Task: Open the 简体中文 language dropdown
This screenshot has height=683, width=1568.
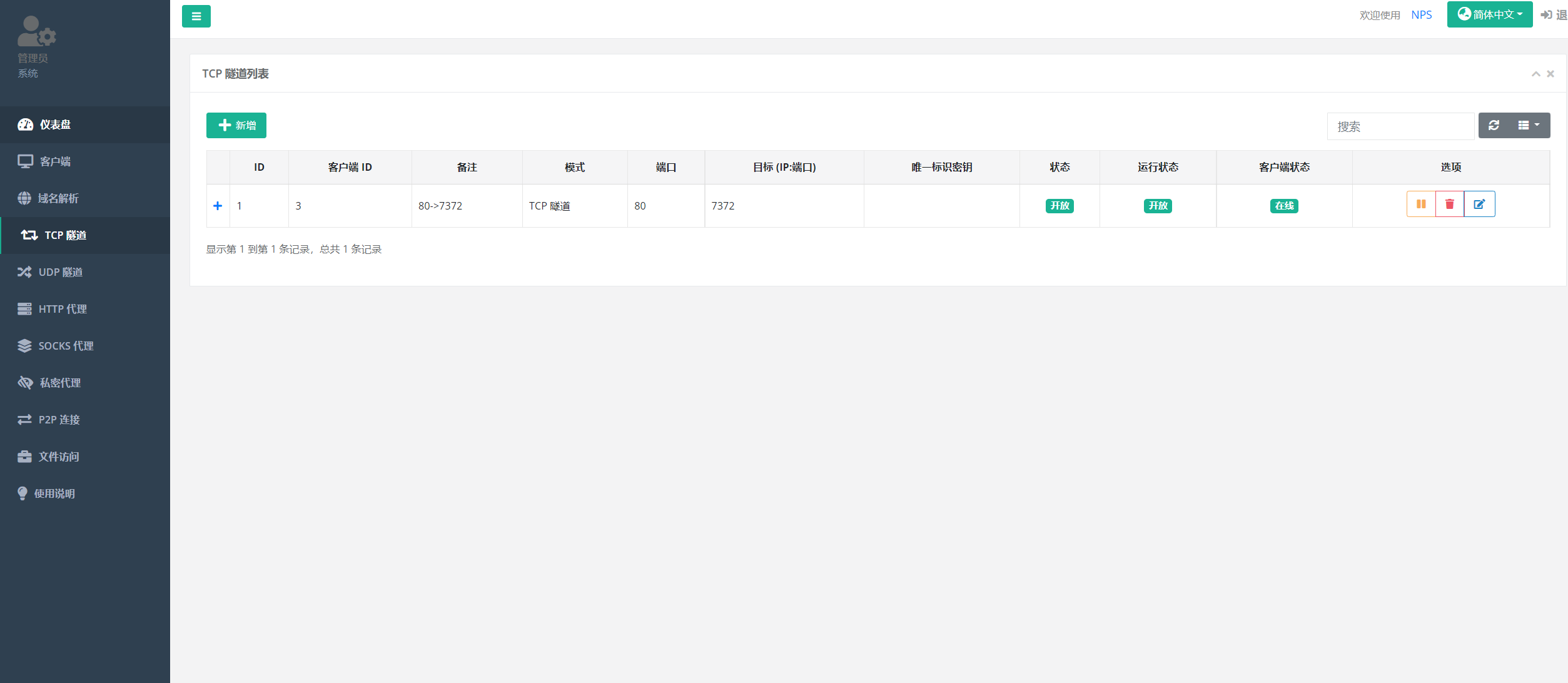Action: tap(1489, 14)
